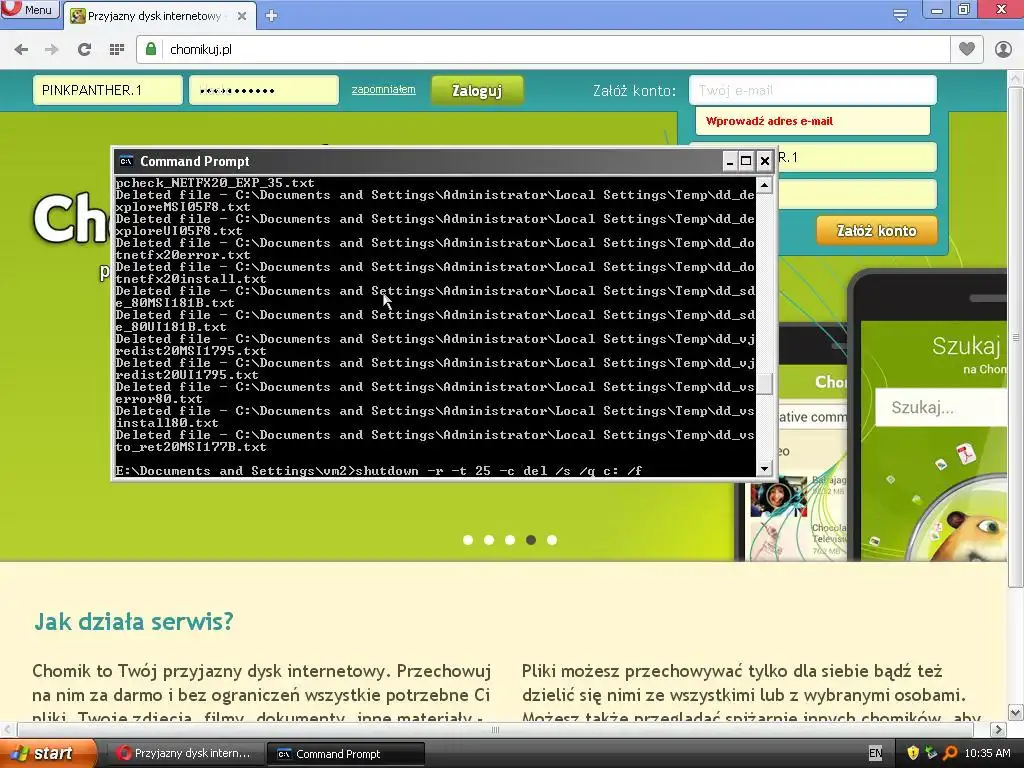Restore the Opera window size
1024x768 pixels.
pyautogui.click(x=964, y=9)
